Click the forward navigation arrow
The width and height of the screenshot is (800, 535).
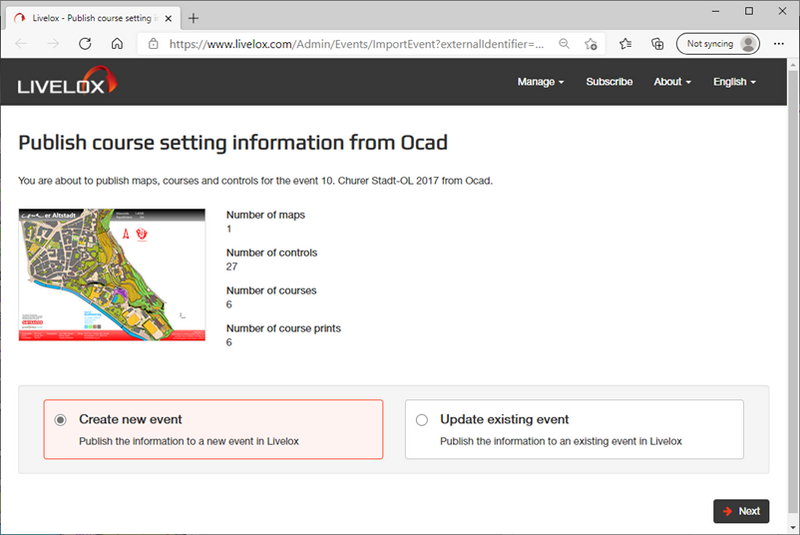pyautogui.click(x=53, y=44)
